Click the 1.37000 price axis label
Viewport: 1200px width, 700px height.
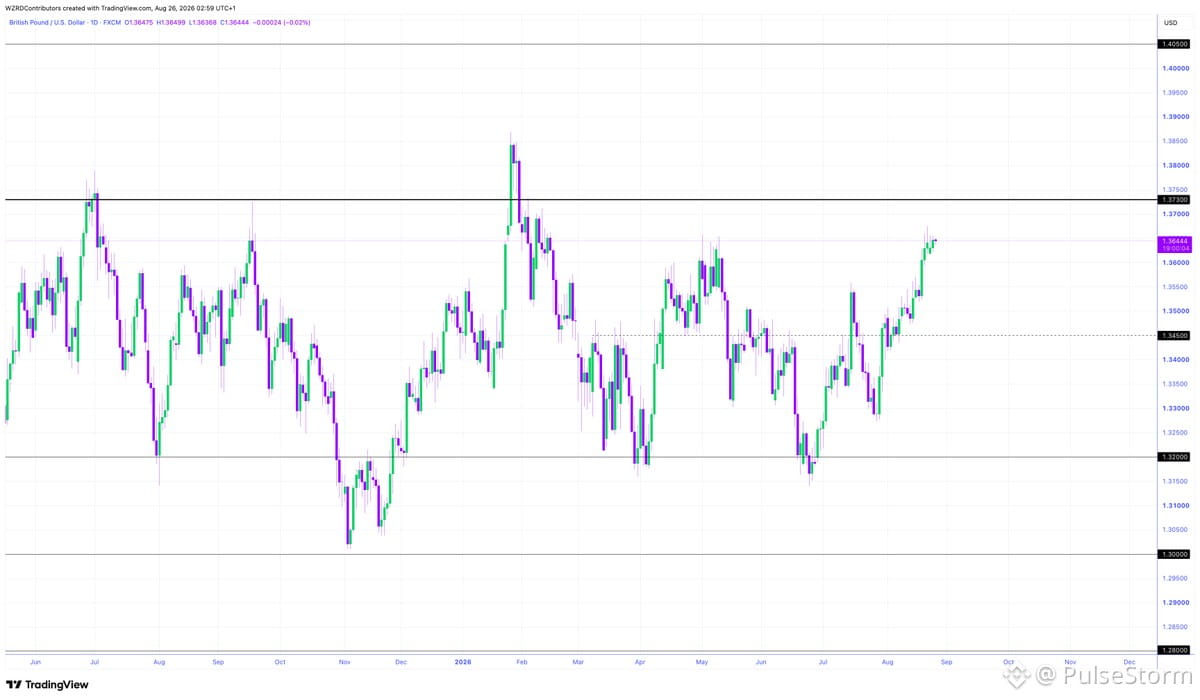(x=1174, y=214)
